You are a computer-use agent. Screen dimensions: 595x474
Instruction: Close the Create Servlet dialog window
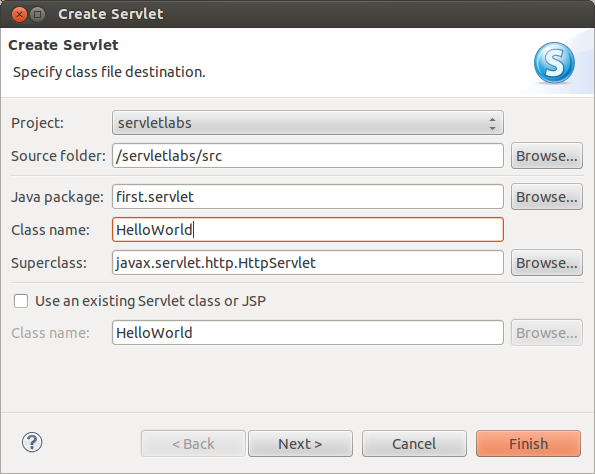(x=19, y=14)
